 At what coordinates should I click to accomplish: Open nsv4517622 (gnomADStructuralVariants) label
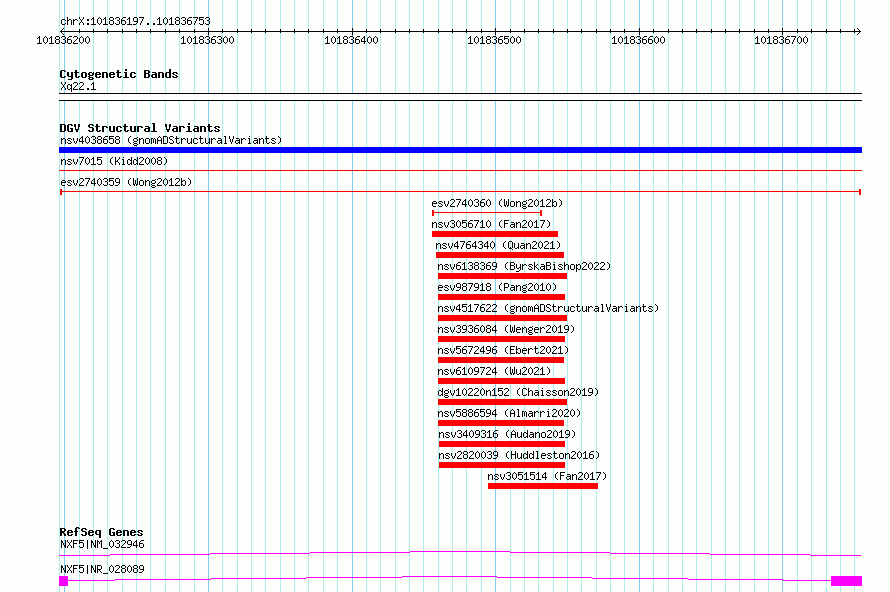point(548,308)
